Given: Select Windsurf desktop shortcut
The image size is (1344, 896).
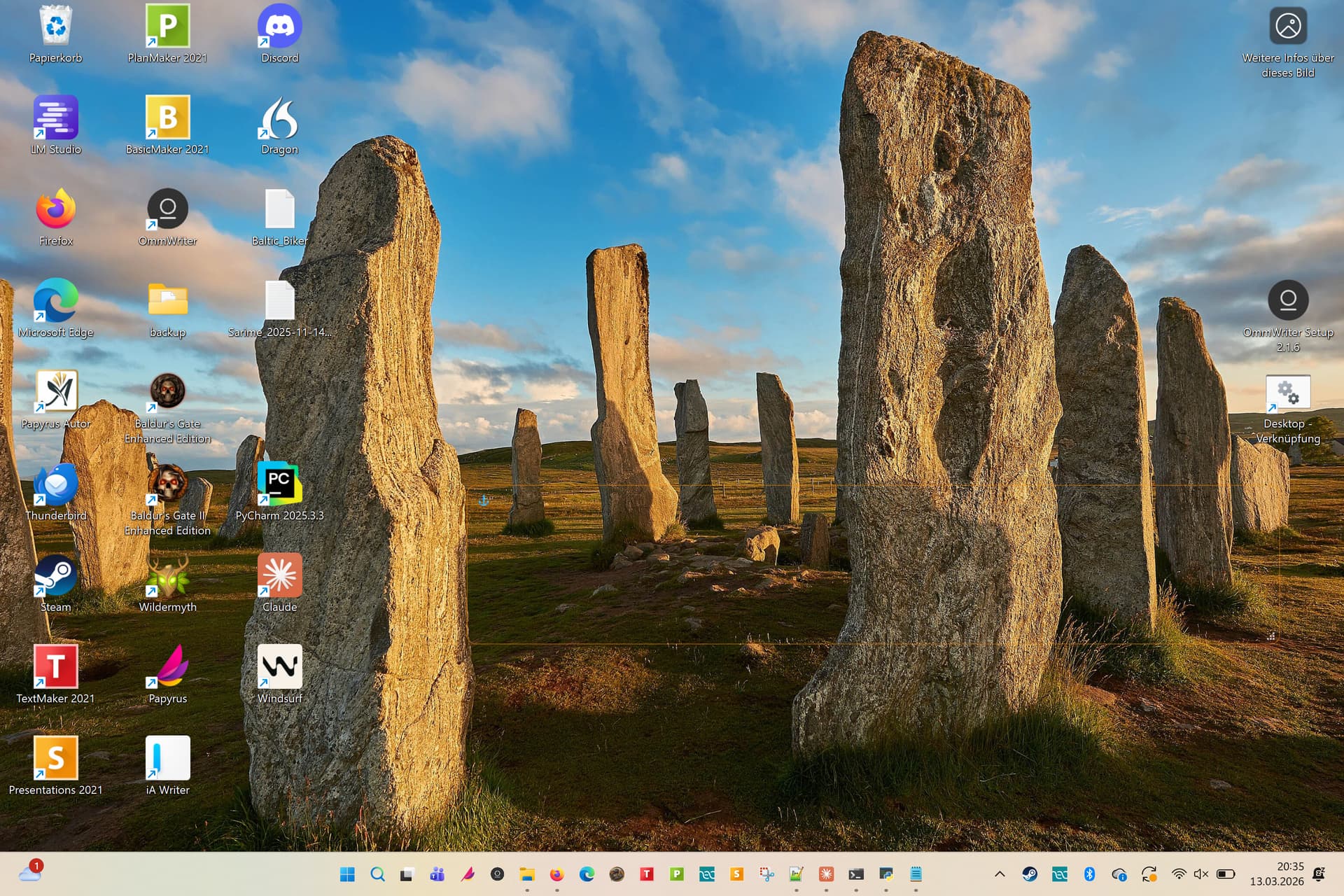Looking at the screenshot, I should 279,666.
